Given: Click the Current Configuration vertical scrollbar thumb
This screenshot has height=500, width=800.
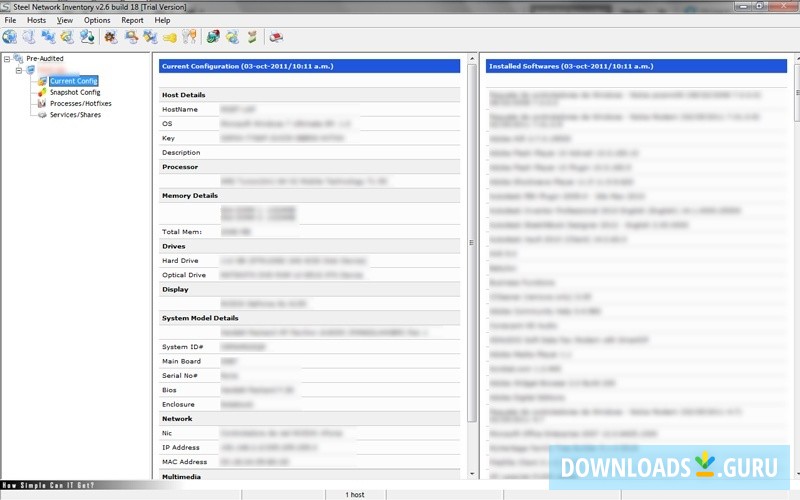Looking at the screenshot, I should 472,243.
